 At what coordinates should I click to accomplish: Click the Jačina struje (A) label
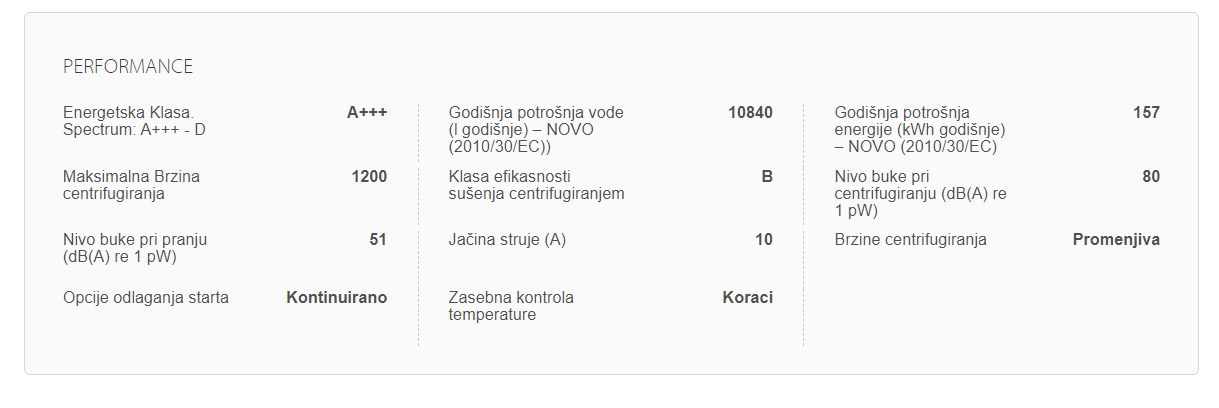[507, 240]
